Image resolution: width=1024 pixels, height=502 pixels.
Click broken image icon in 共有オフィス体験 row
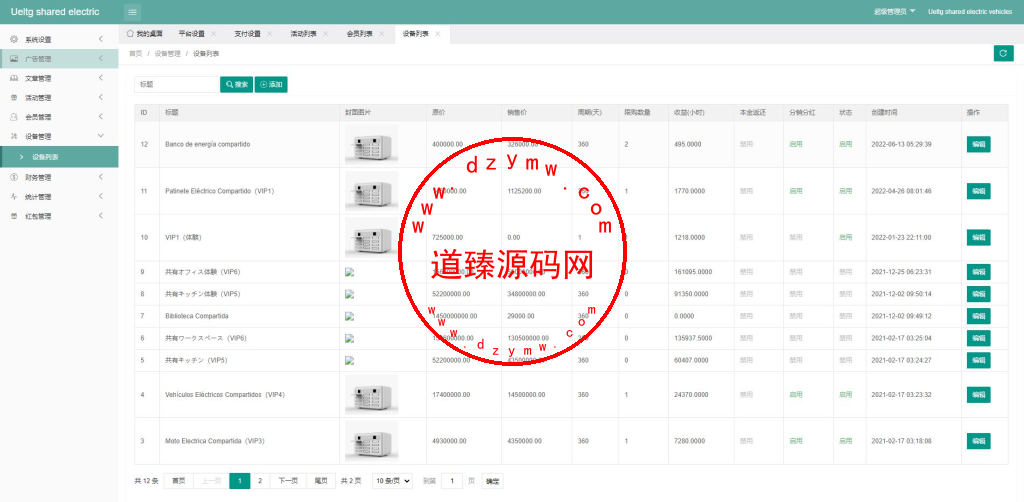[x=349, y=272]
